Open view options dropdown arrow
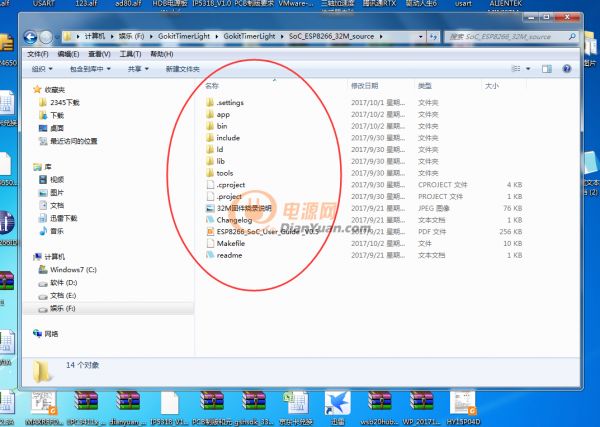600x427 pixels. [528, 69]
